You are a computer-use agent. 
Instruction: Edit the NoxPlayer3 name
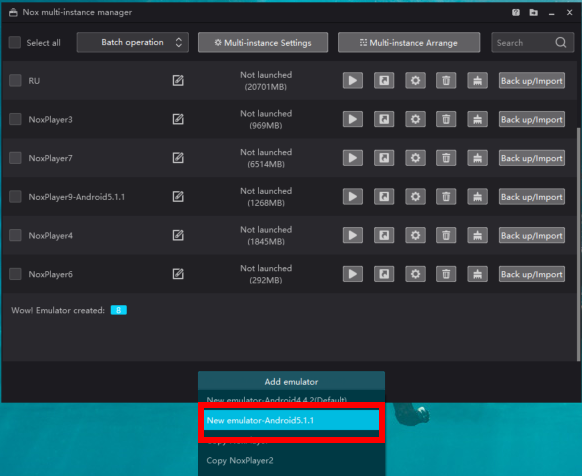[x=178, y=119]
